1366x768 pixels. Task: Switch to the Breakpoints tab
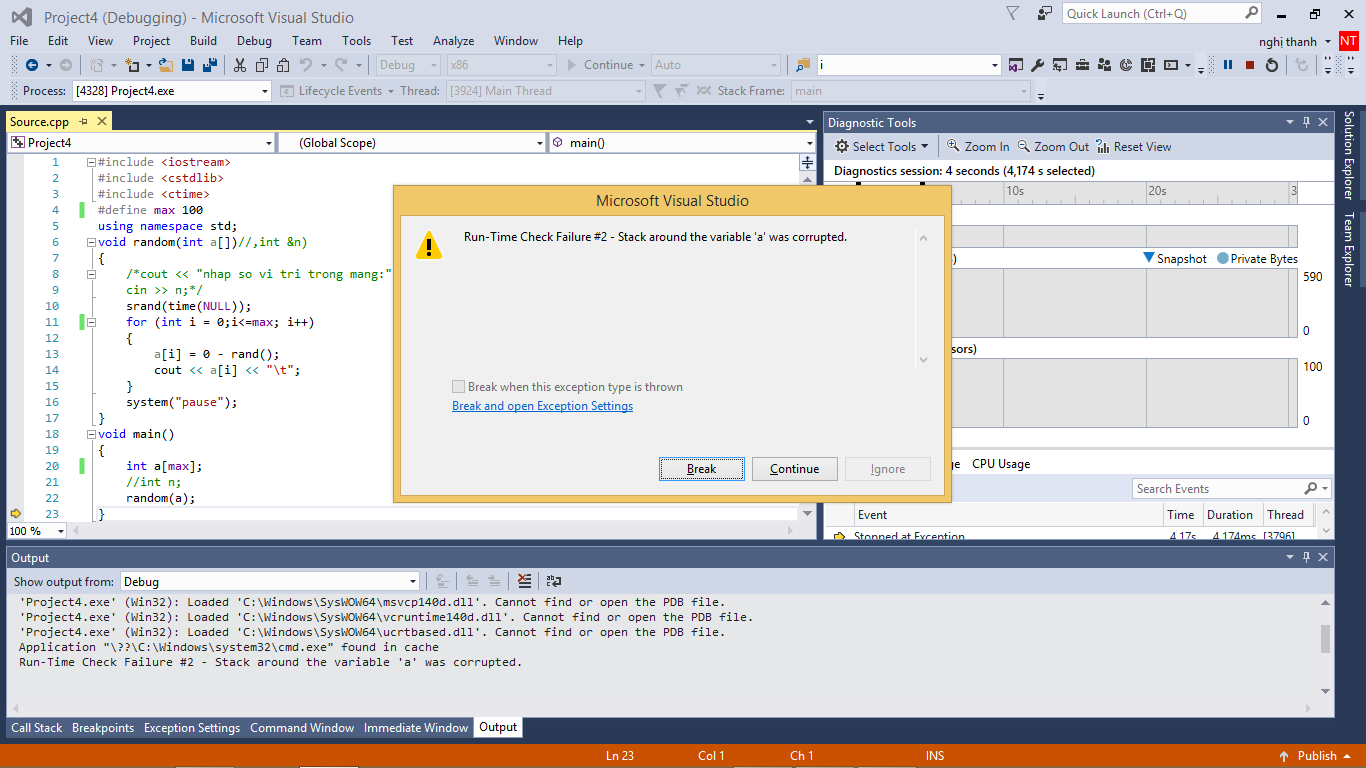point(103,728)
